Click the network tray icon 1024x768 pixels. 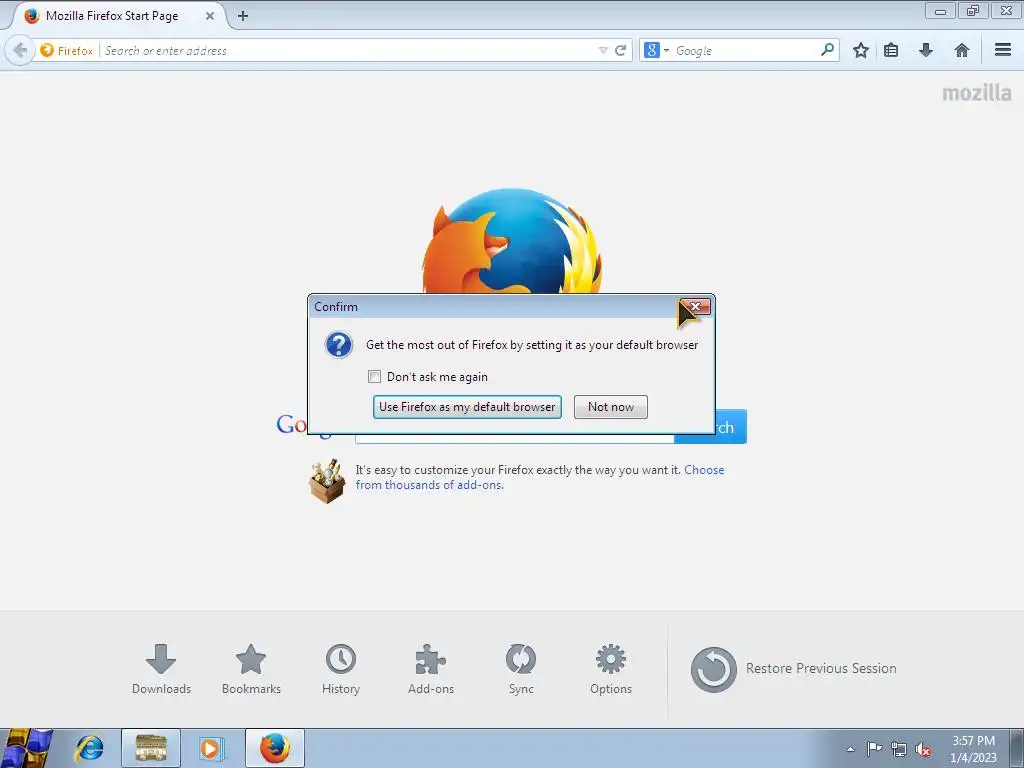click(x=899, y=750)
